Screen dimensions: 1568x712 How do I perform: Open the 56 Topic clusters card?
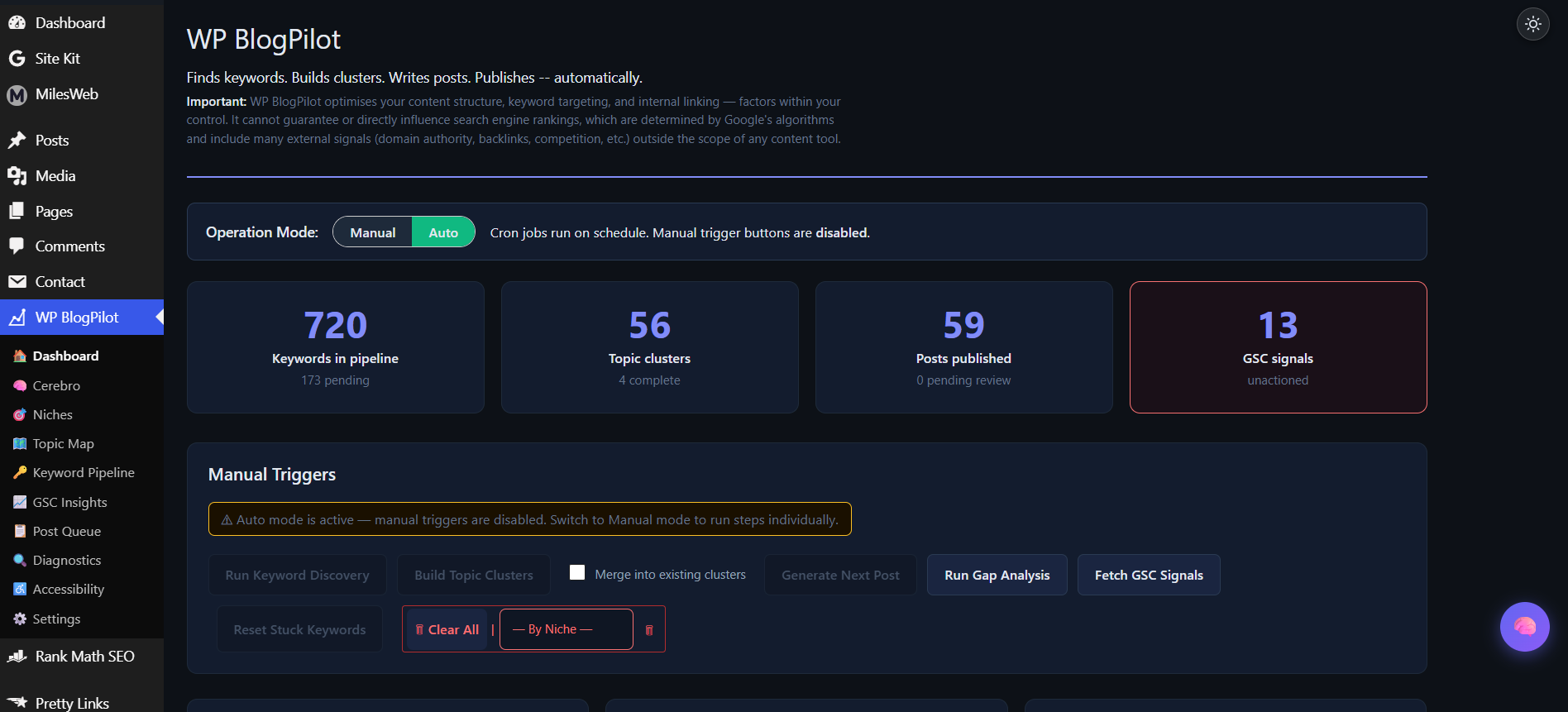(650, 347)
